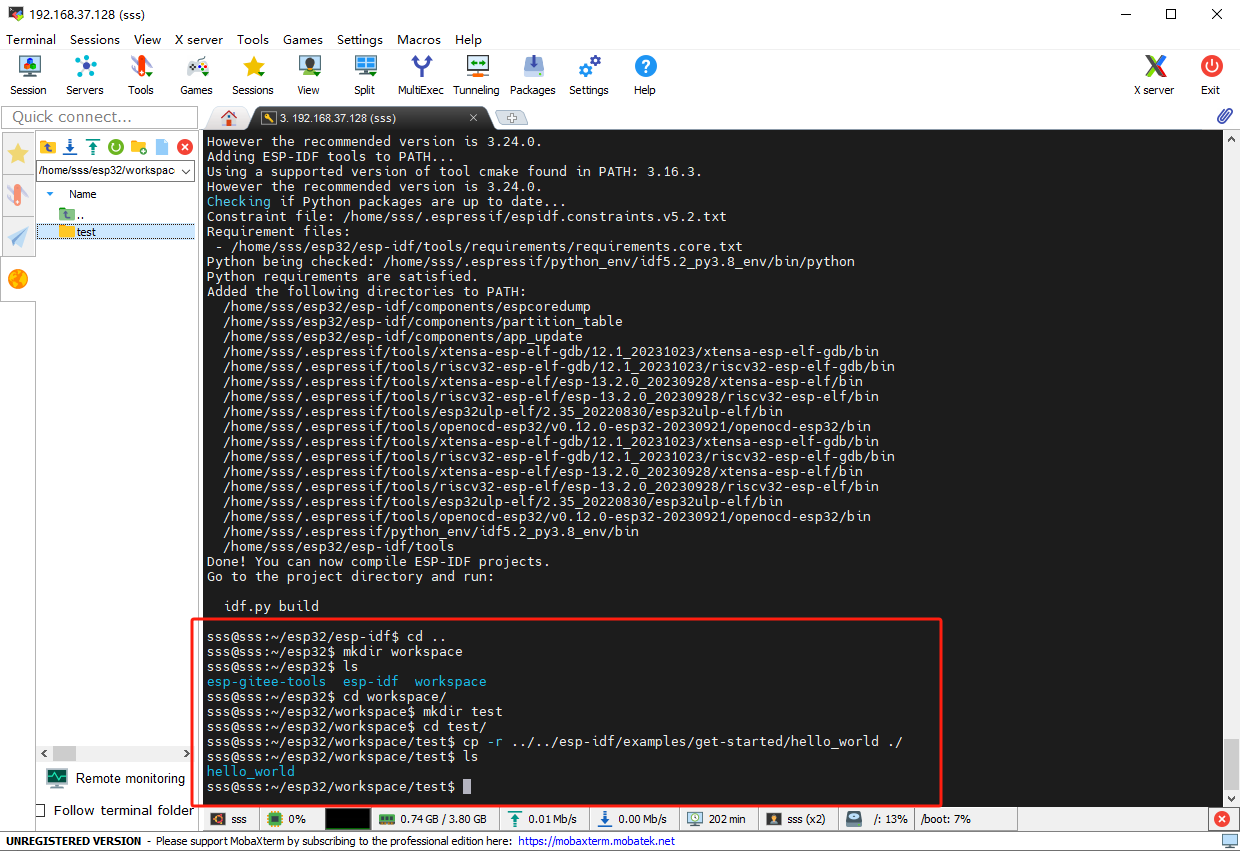The width and height of the screenshot is (1240, 851).
Task: Expand the remote path dropdown
Action: (186, 171)
